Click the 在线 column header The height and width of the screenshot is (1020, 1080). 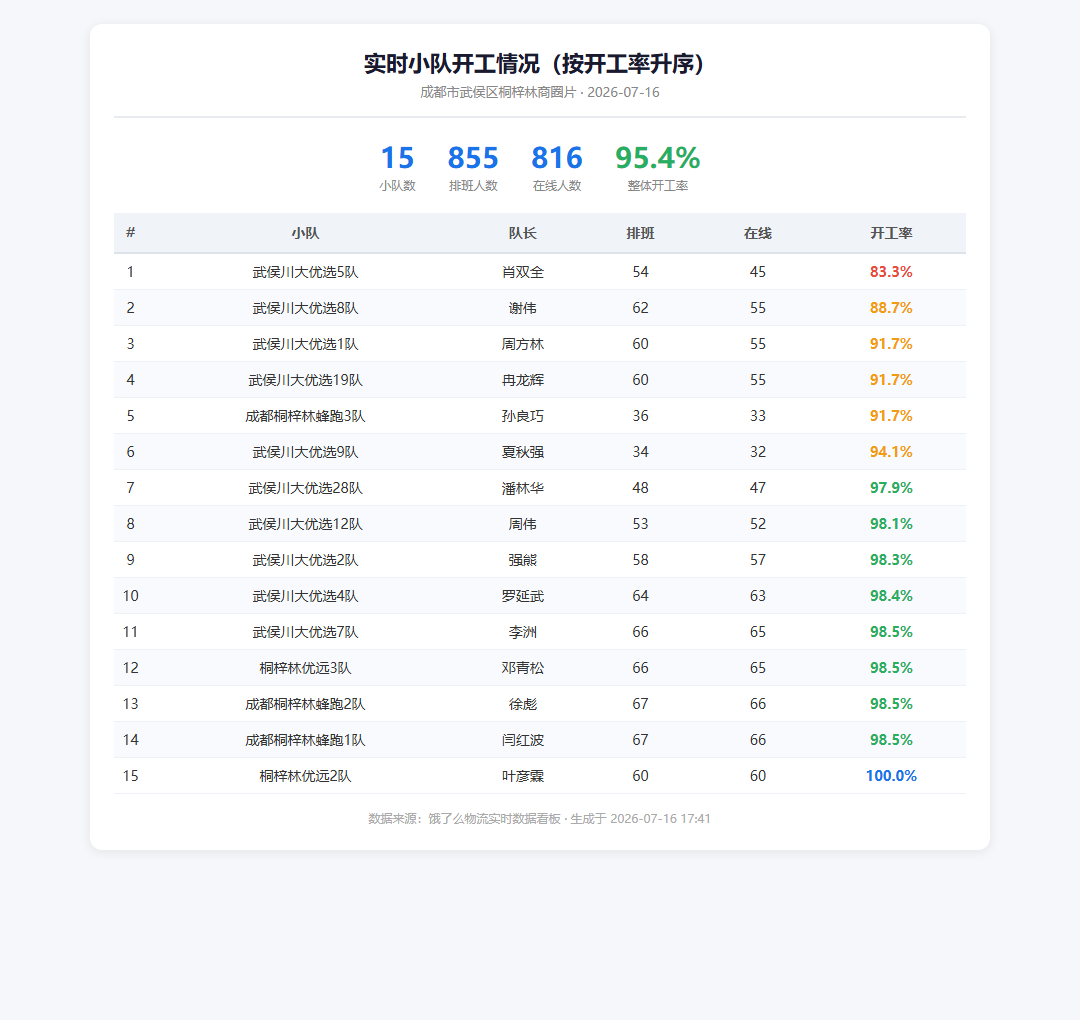(x=758, y=233)
